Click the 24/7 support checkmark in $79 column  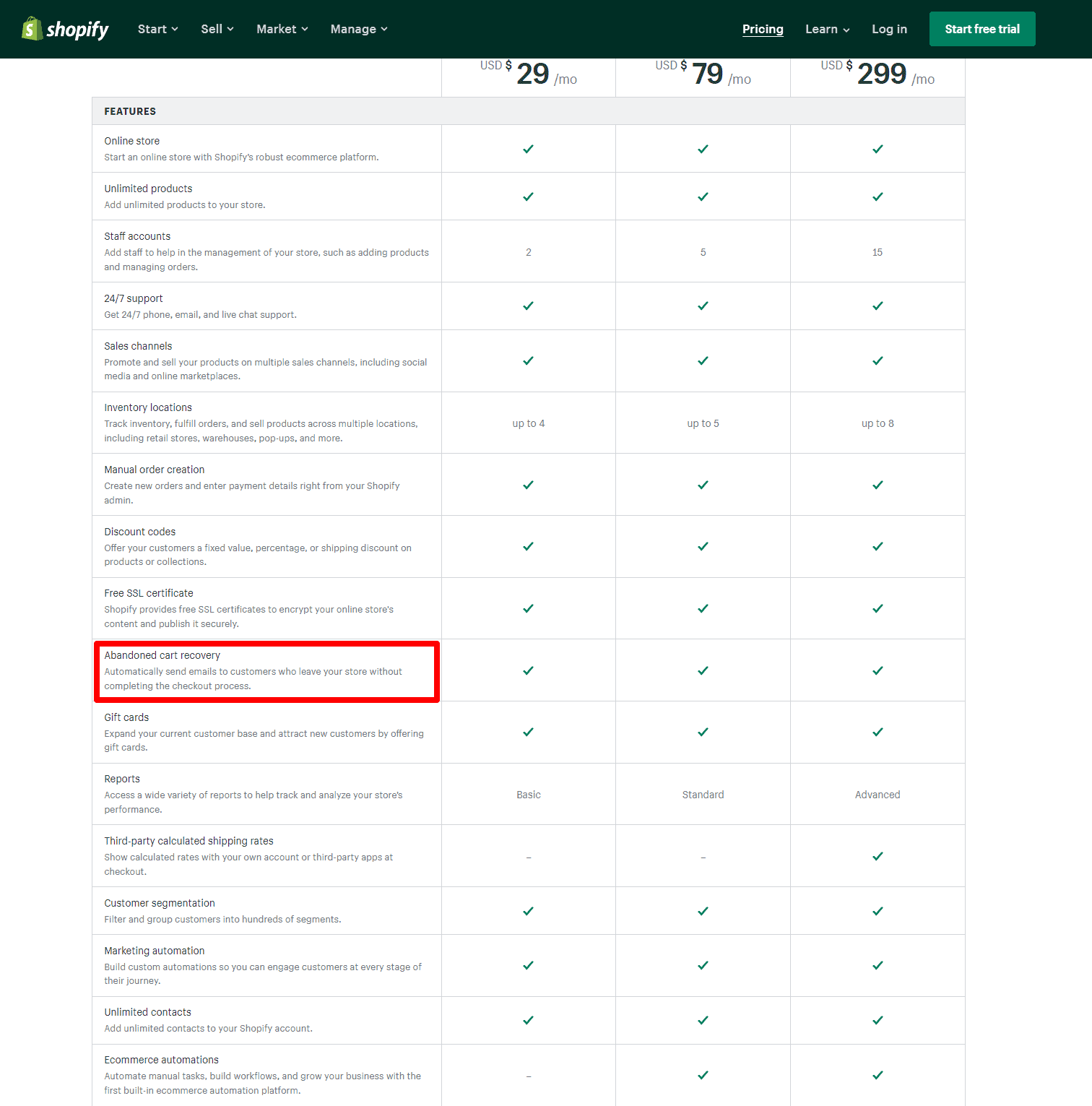(703, 306)
